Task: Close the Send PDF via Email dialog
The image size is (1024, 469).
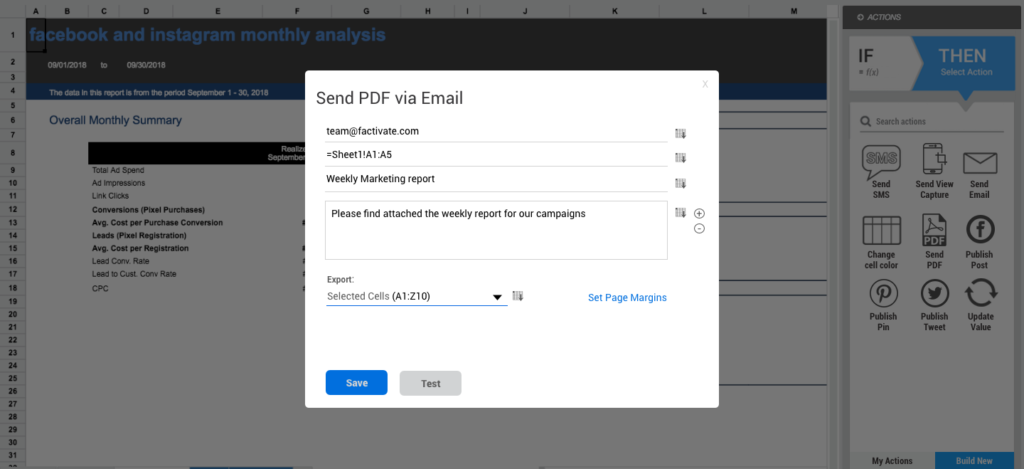Action: (705, 84)
